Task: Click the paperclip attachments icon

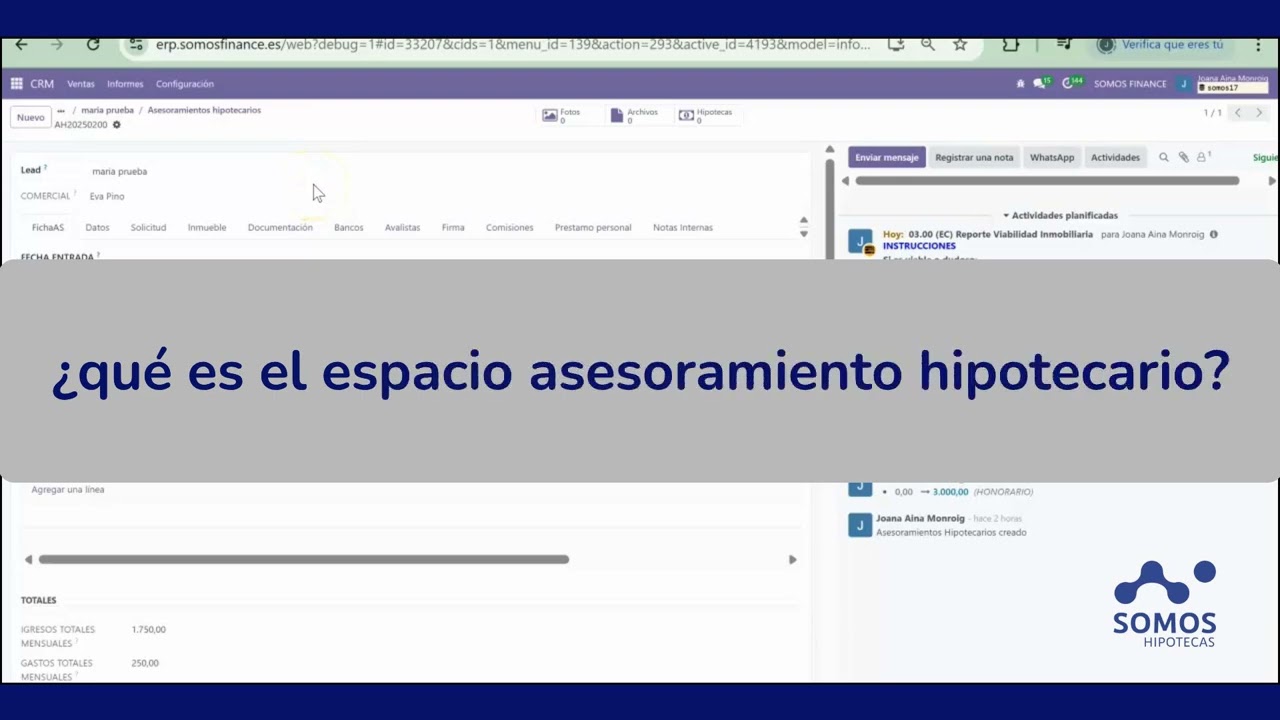Action: coord(1183,157)
